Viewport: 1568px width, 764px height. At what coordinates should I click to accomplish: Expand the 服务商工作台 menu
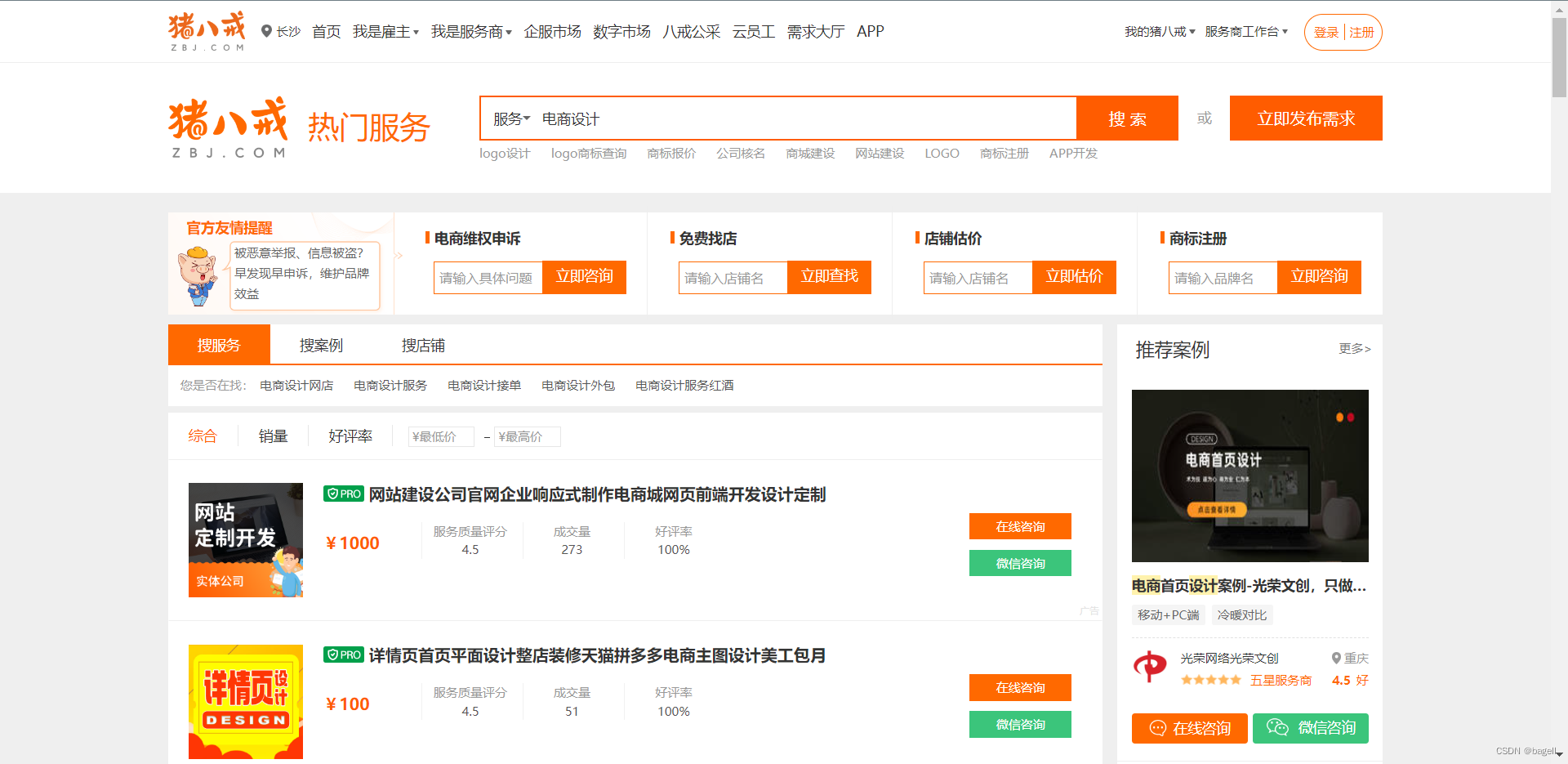click(x=1246, y=31)
